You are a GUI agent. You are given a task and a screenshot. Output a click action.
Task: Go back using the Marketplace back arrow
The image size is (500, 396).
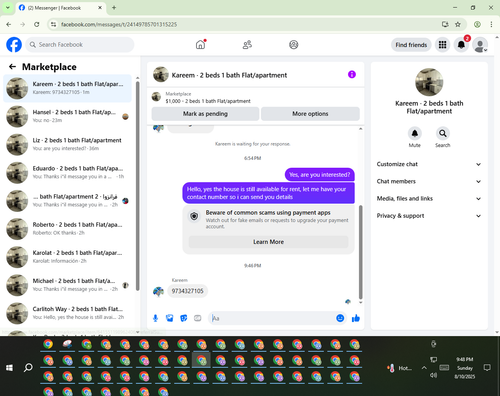pyautogui.click(x=12, y=67)
